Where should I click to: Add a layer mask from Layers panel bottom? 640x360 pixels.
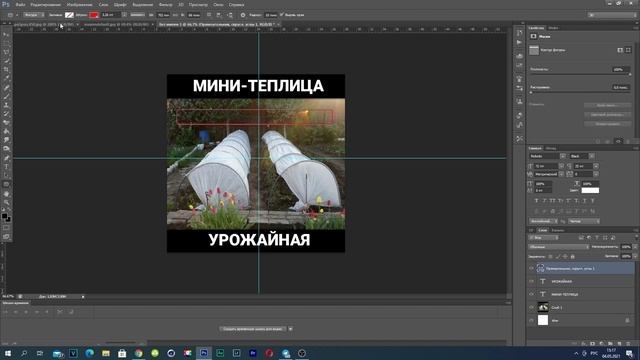tap(592, 344)
